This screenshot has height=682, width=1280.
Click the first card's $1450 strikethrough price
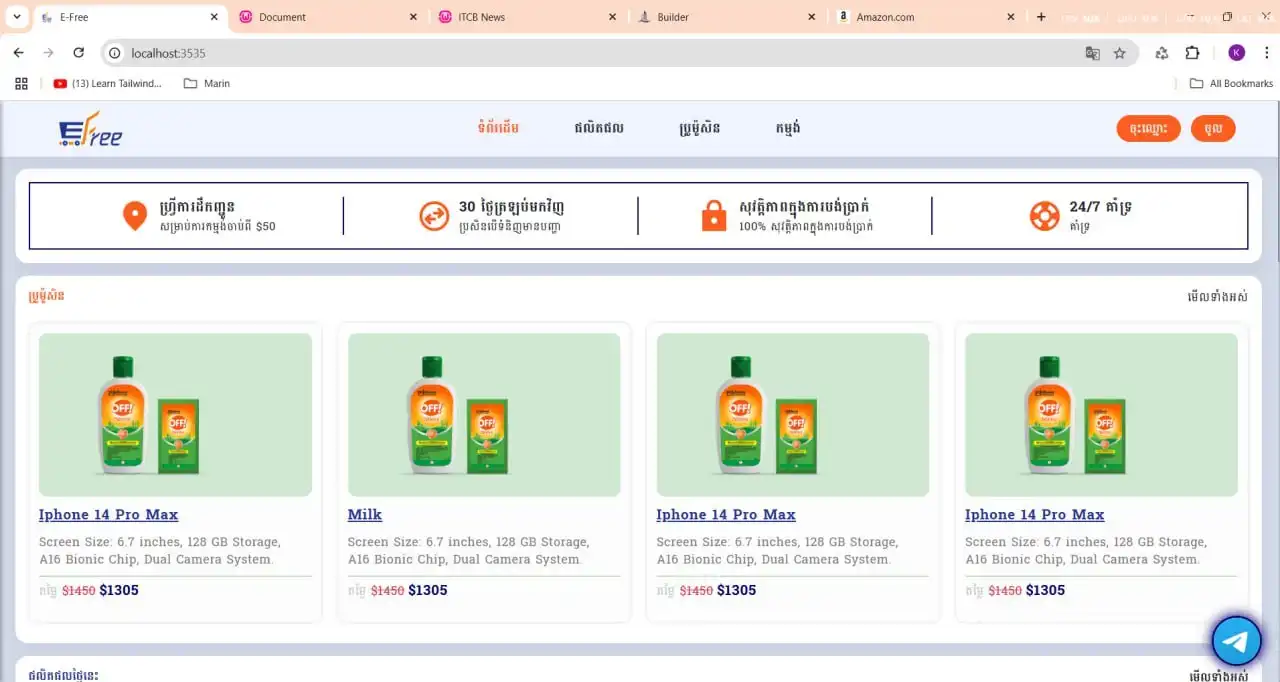(79, 591)
